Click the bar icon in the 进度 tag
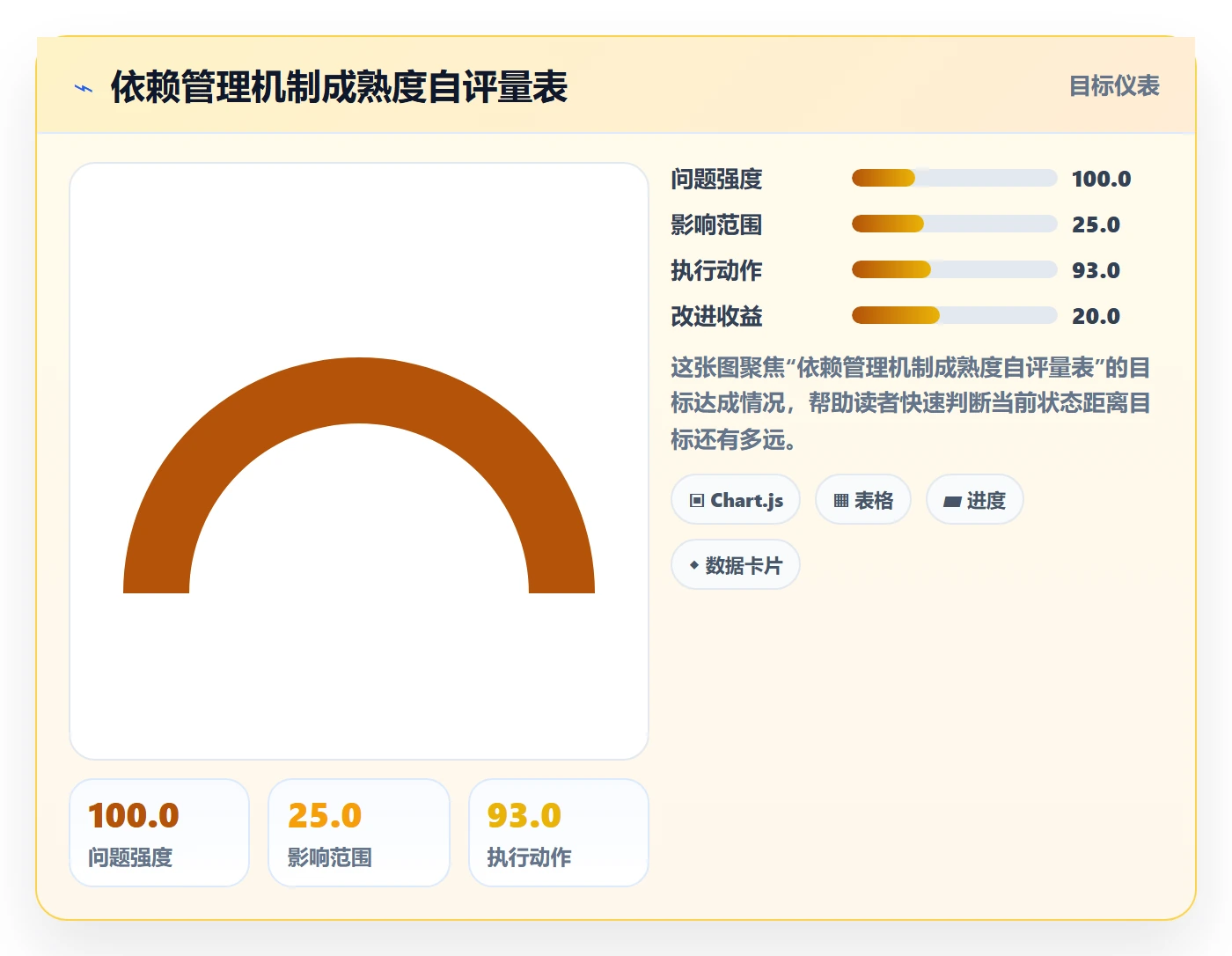 coord(952,502)
